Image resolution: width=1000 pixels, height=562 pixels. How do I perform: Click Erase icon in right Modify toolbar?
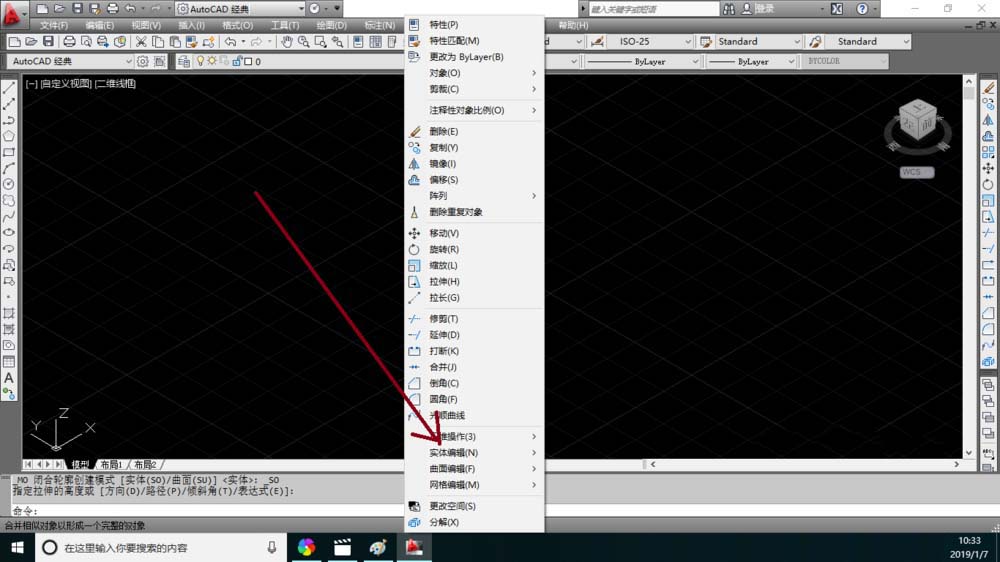[x=988, y=88]
